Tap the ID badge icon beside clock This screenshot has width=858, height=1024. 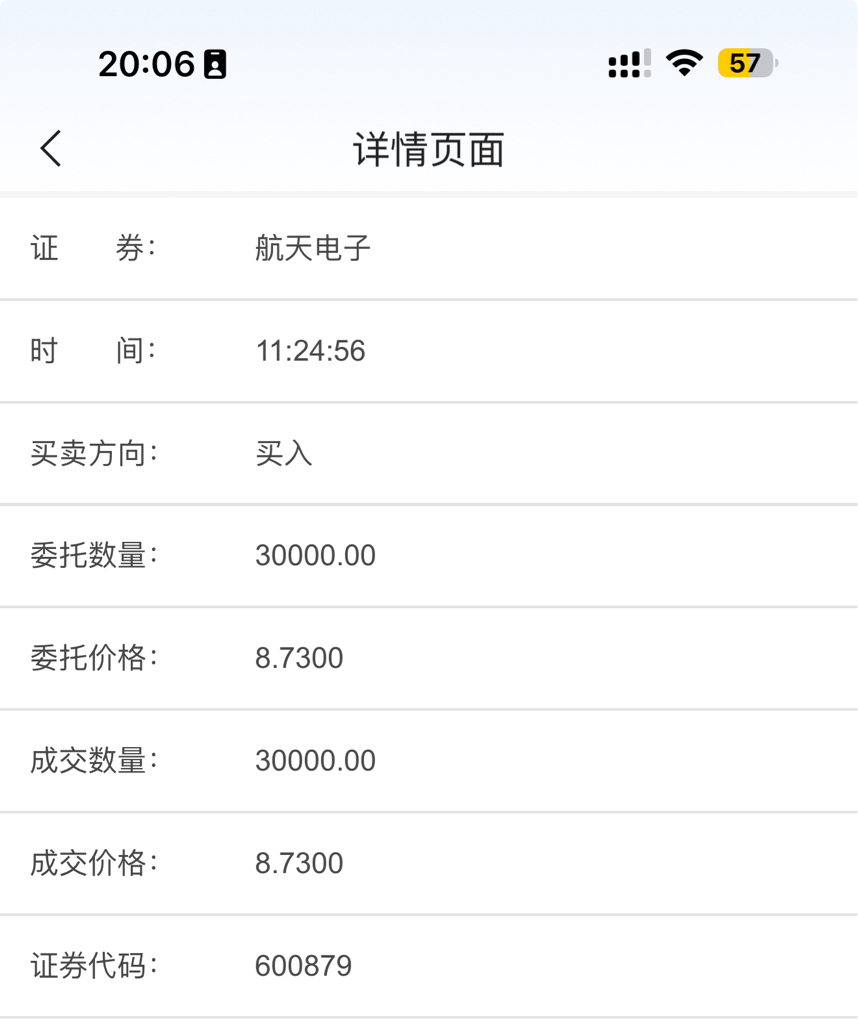215,64
